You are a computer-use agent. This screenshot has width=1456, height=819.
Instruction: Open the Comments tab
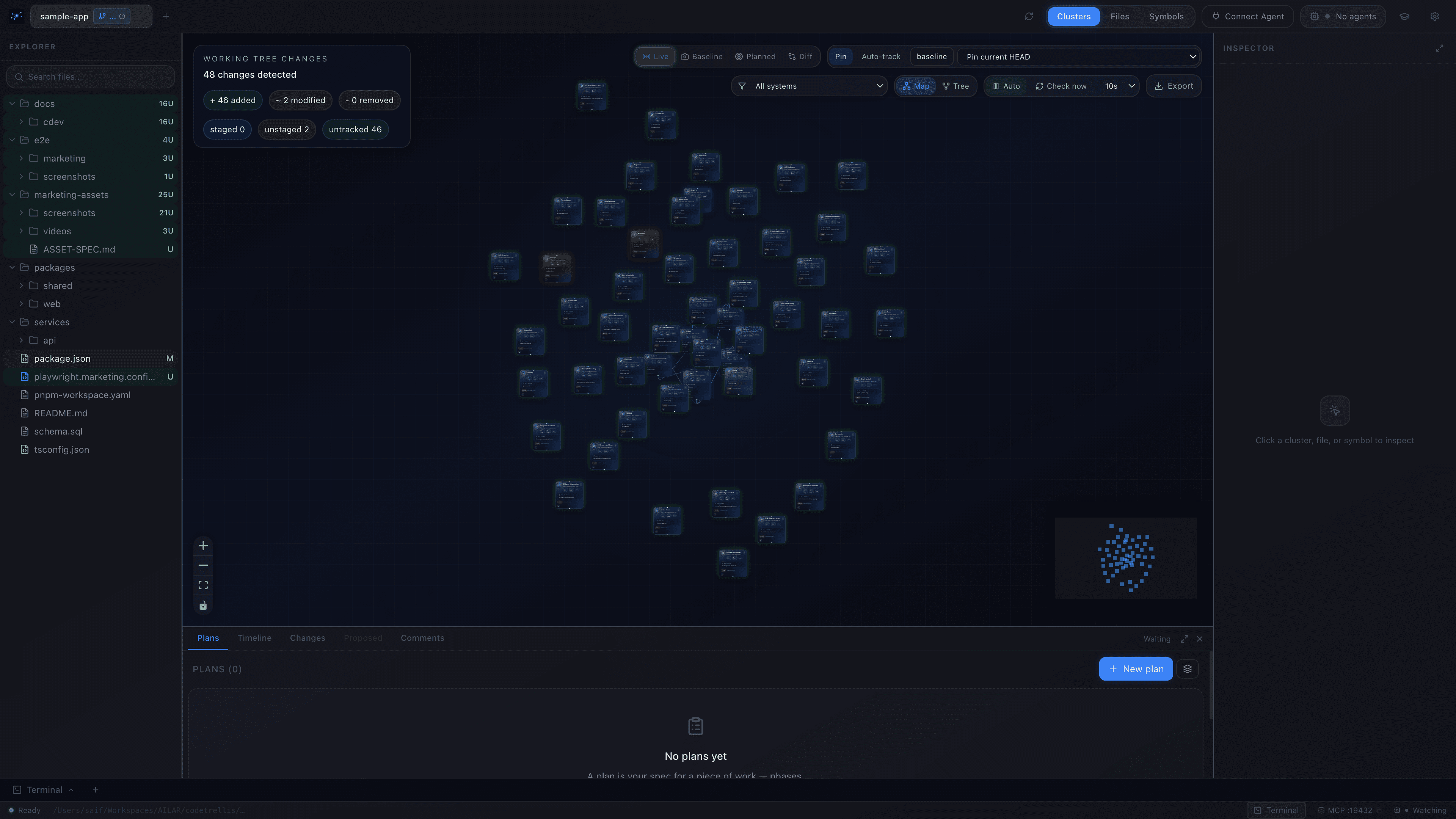tap(422, 638)
